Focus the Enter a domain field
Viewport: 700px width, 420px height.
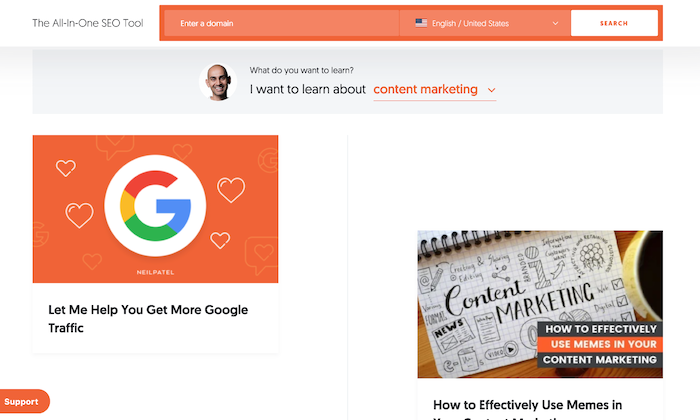pos(281,23)
